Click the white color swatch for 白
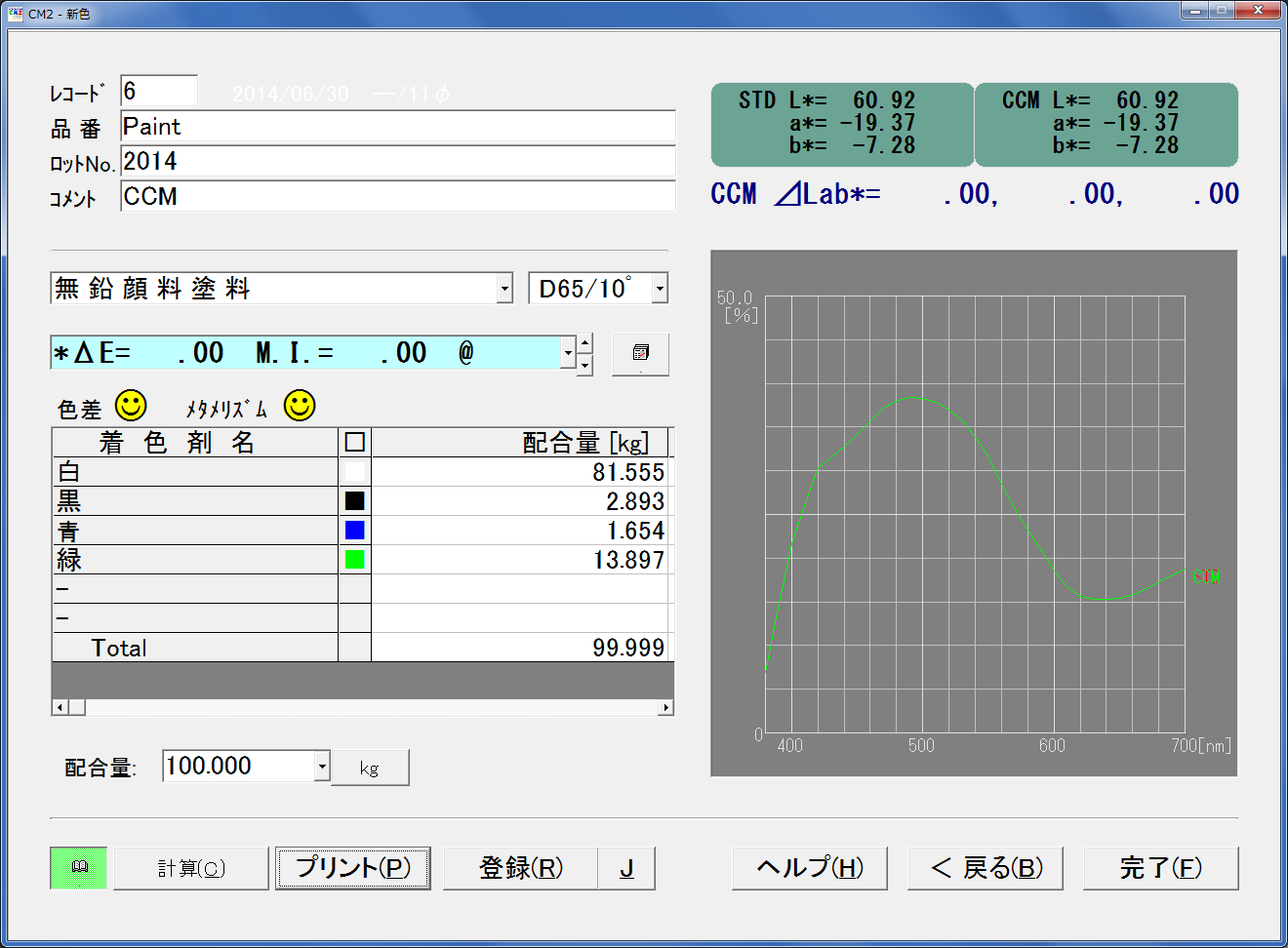 (x=355, y=472)
